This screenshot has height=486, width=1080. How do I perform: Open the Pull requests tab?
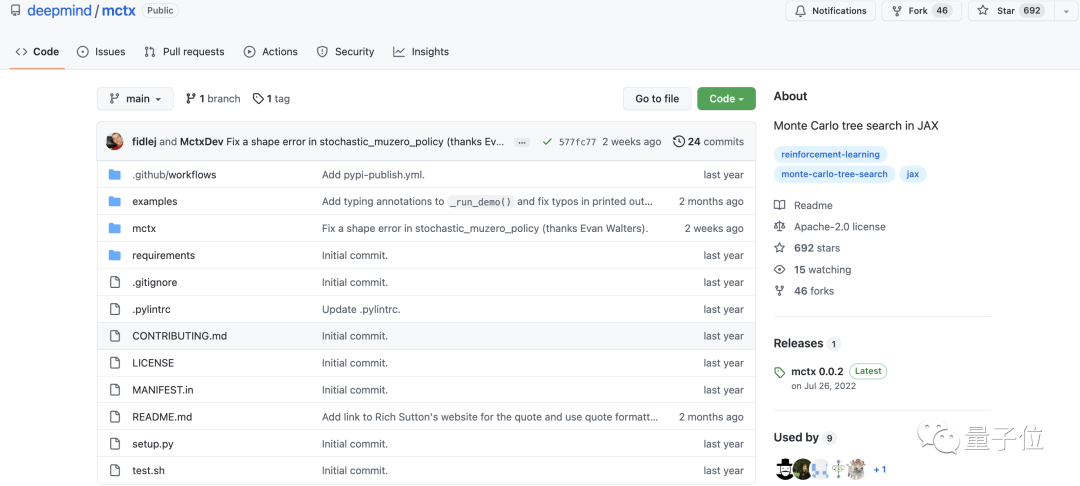[185, 52]
